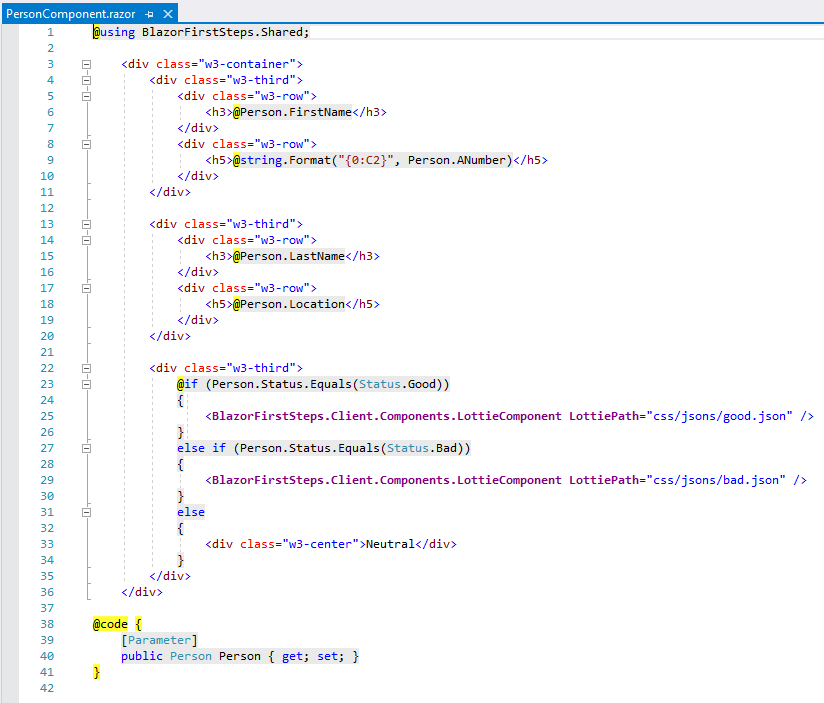Collapse the w3-container div on line 3
This screenshot has height=703, width=824.
(87, 64)
